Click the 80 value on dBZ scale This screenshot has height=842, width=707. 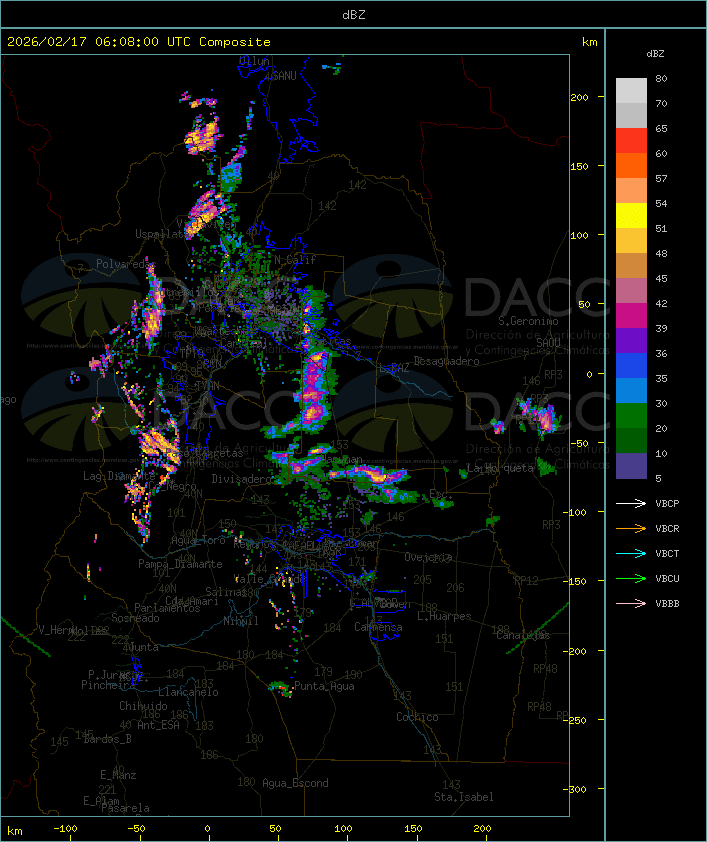(661, 78)
